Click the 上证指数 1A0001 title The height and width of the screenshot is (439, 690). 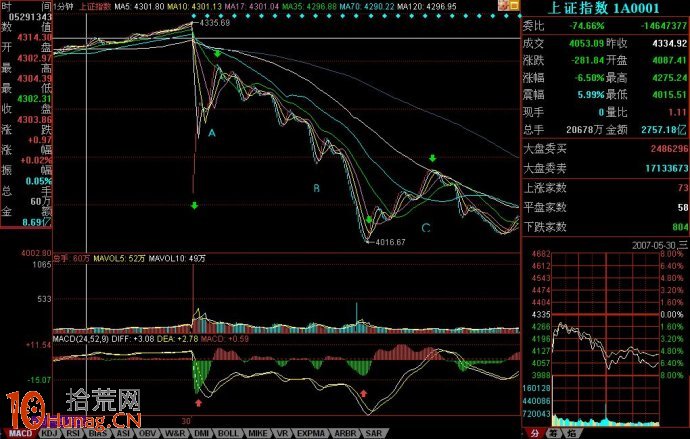(603, 8)
